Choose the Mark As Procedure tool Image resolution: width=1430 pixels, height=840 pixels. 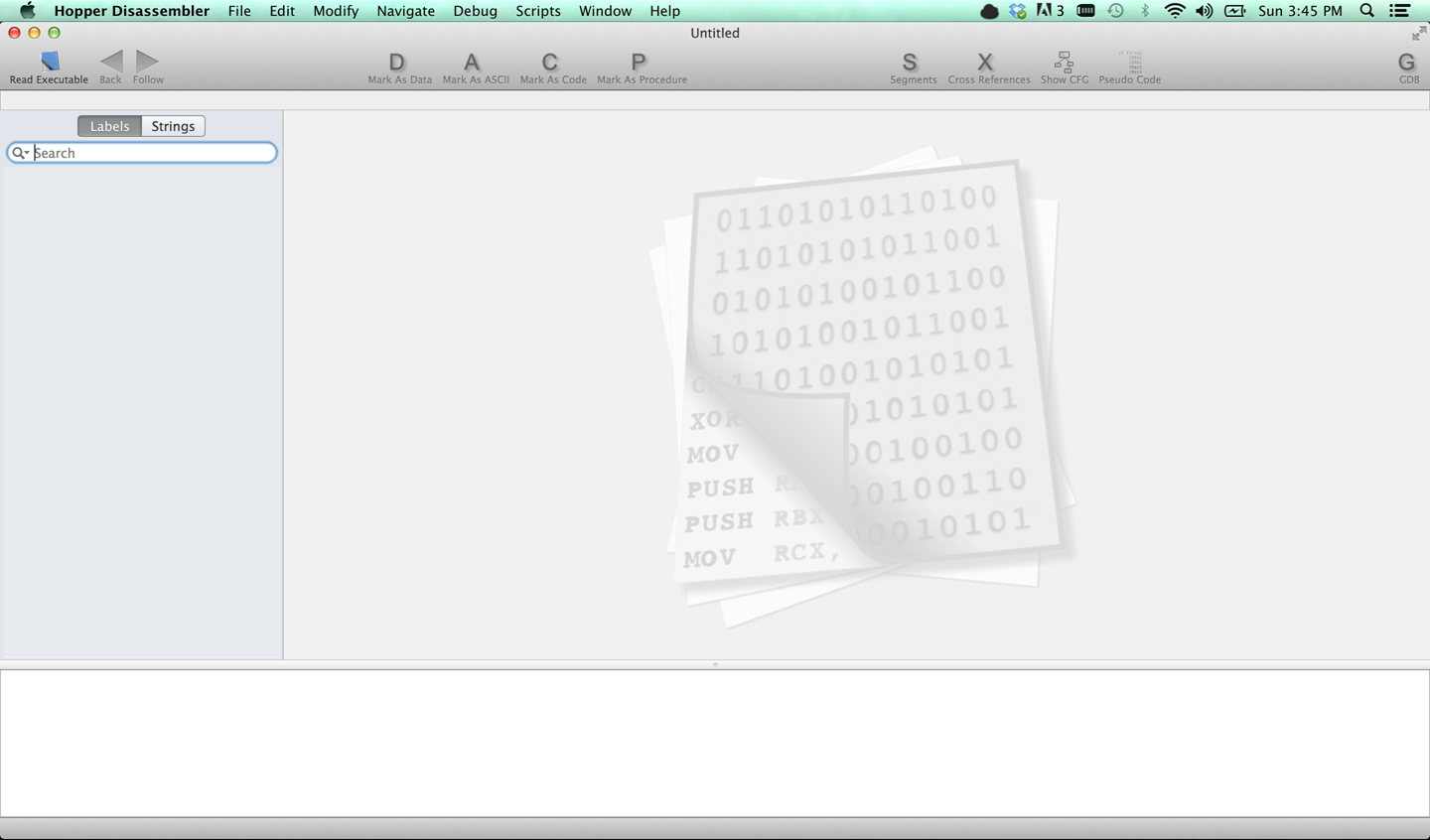(639, 63)
